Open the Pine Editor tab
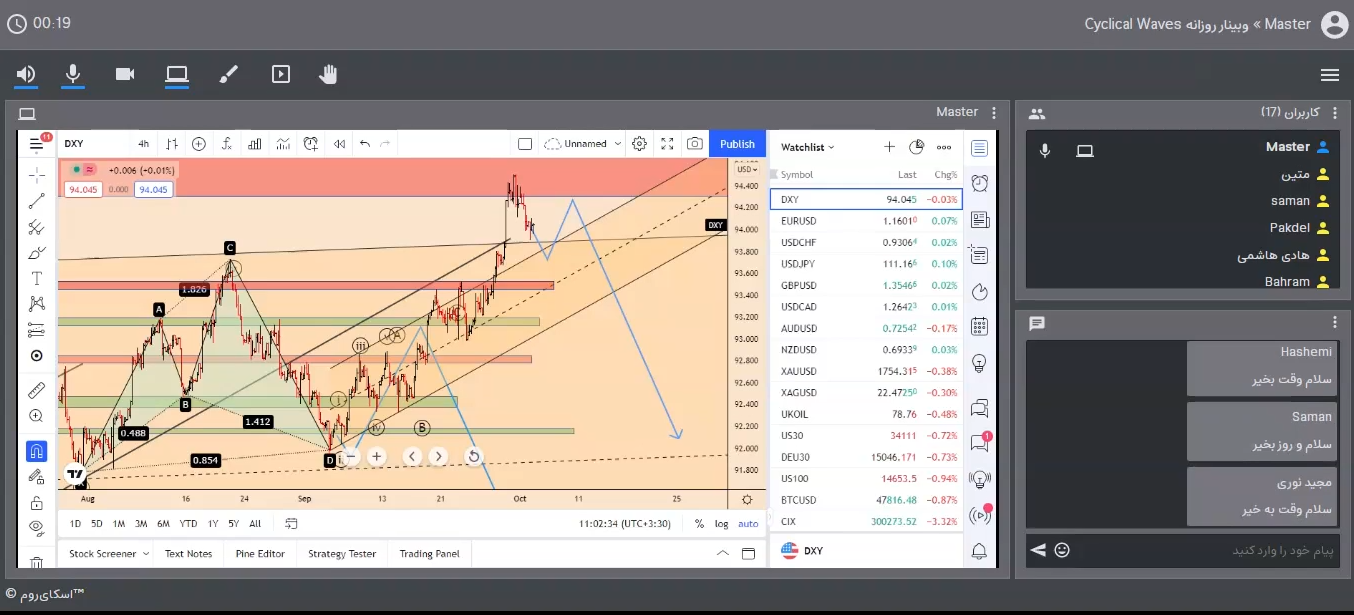 pyautogui.click(x=260, y=554)
